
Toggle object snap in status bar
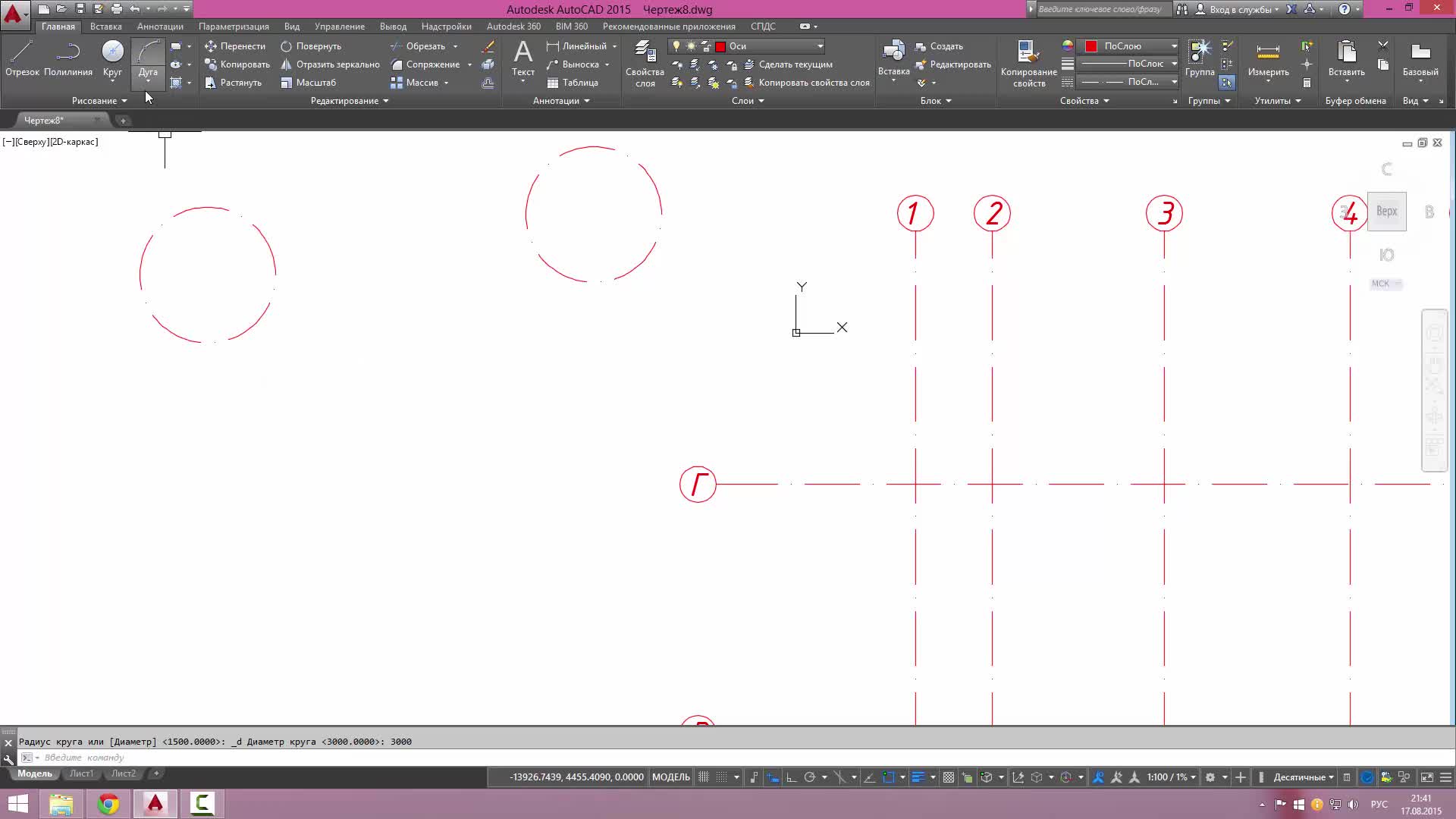point(889,777)
